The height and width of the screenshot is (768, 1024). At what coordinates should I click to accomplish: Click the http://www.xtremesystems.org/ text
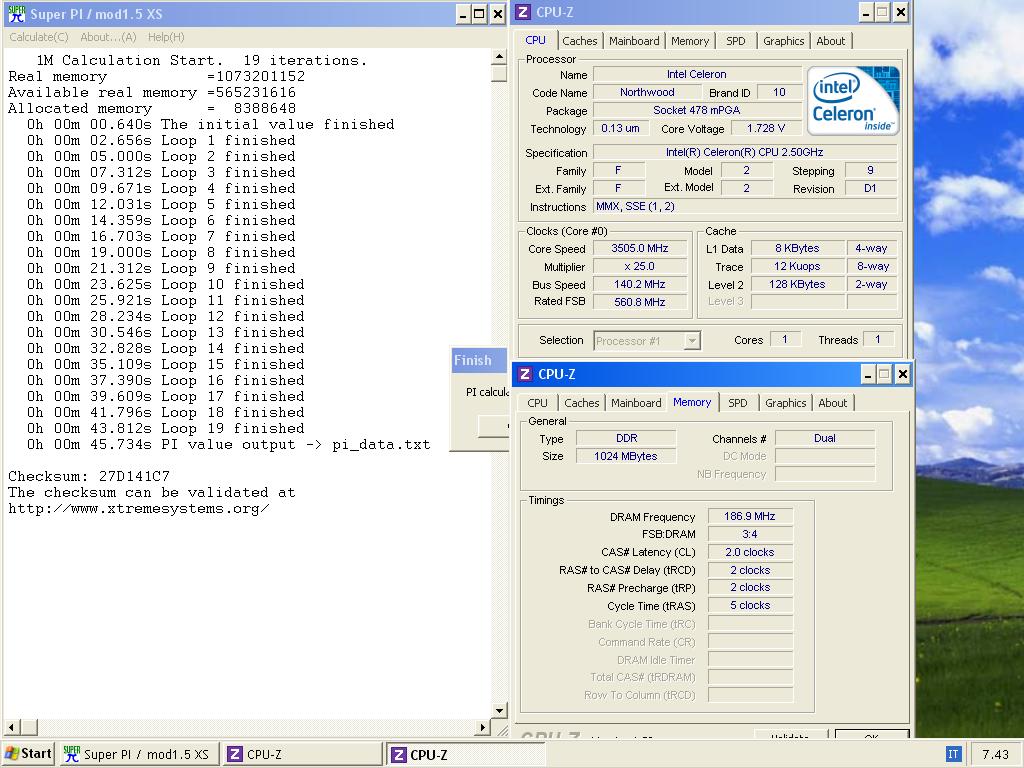pyautogui.click(x=138, y=509)
